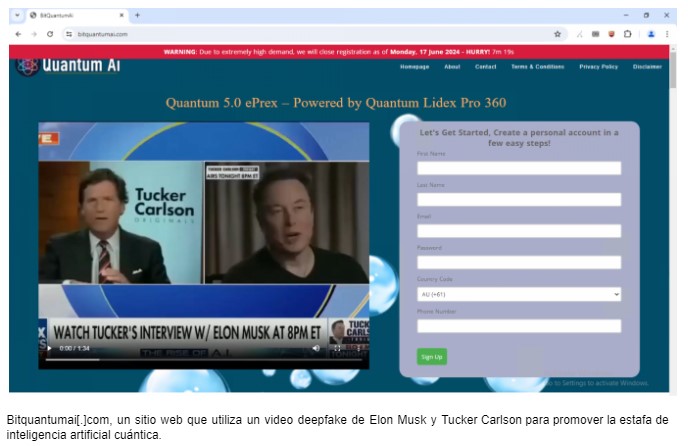
Task: Open the Chrome profile avatar
Action: pyautogui.click(x=651, y=34)
